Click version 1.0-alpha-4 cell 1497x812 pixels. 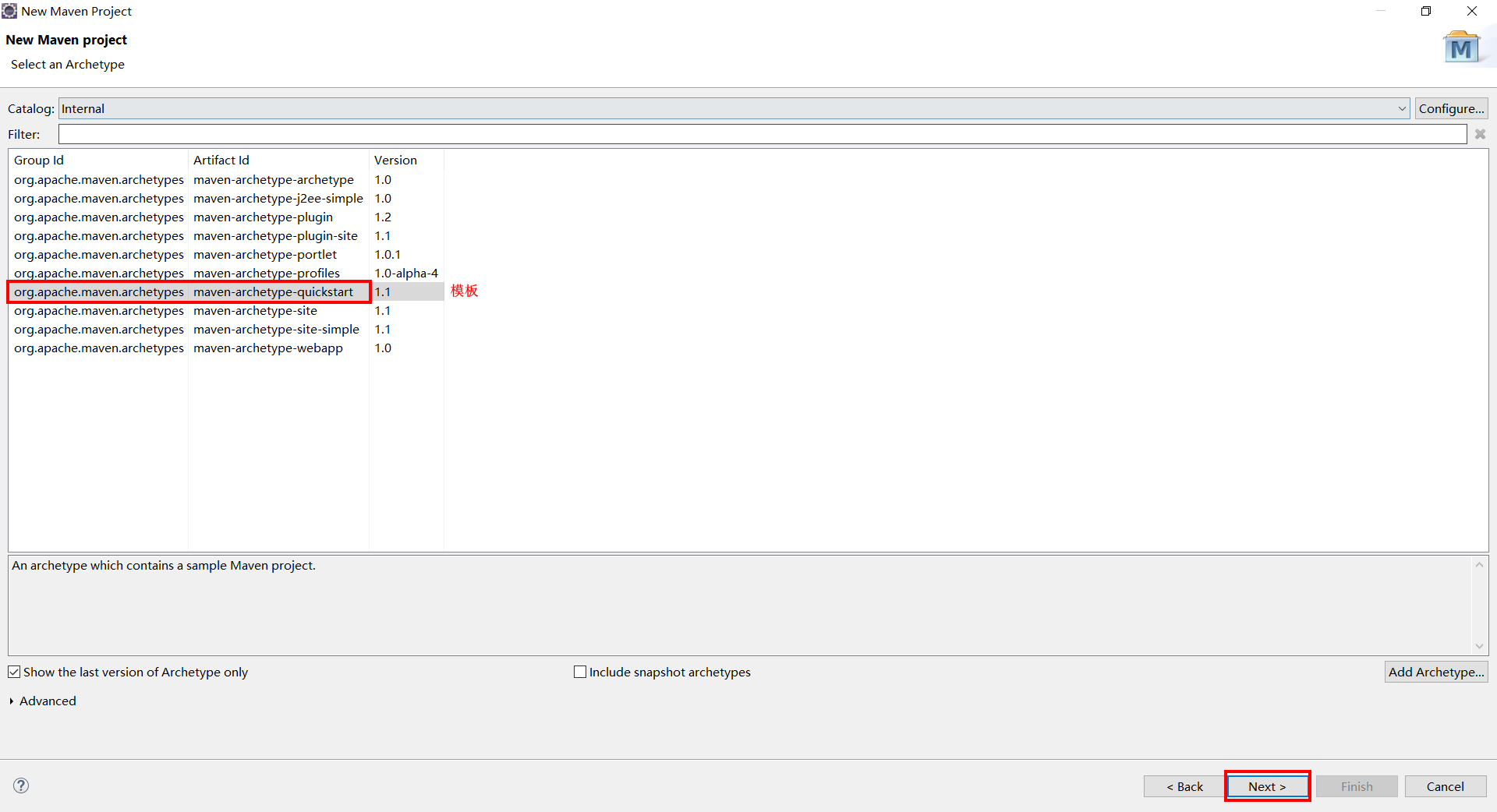[x=406, y=273]
